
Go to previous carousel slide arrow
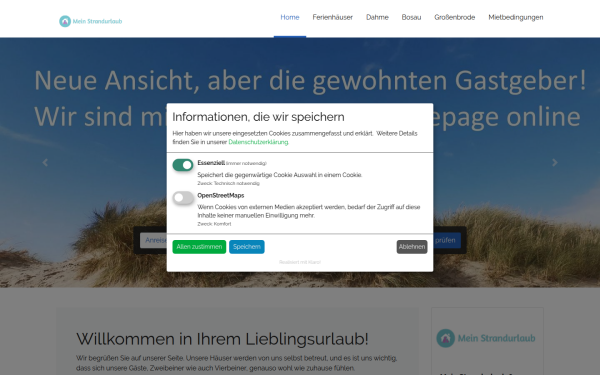(x=45, y=163)
